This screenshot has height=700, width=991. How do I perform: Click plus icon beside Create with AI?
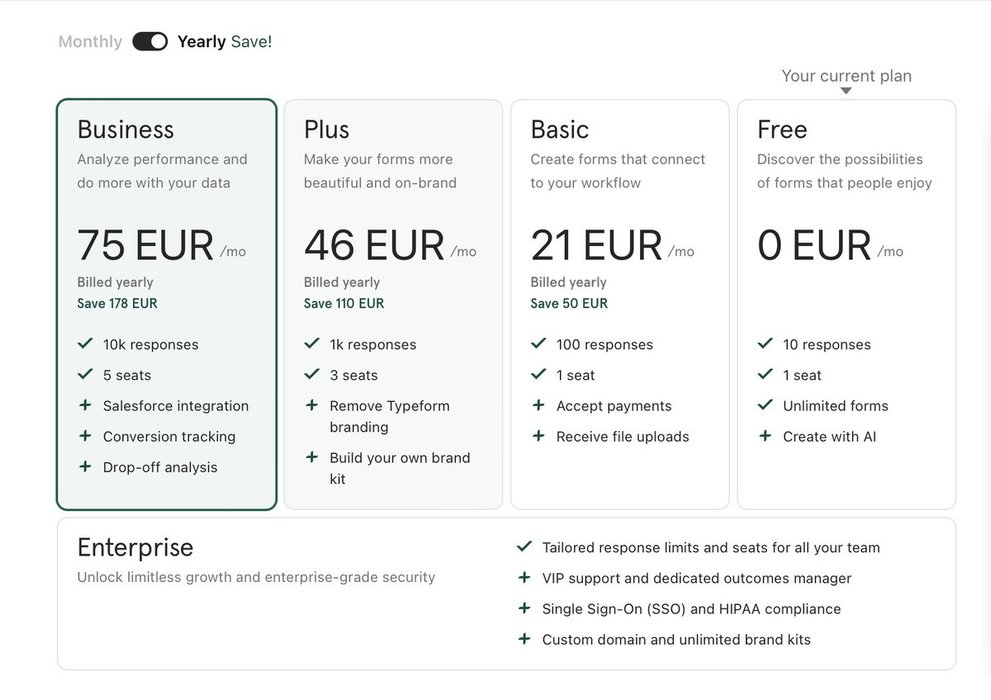(x=765, y=436)
